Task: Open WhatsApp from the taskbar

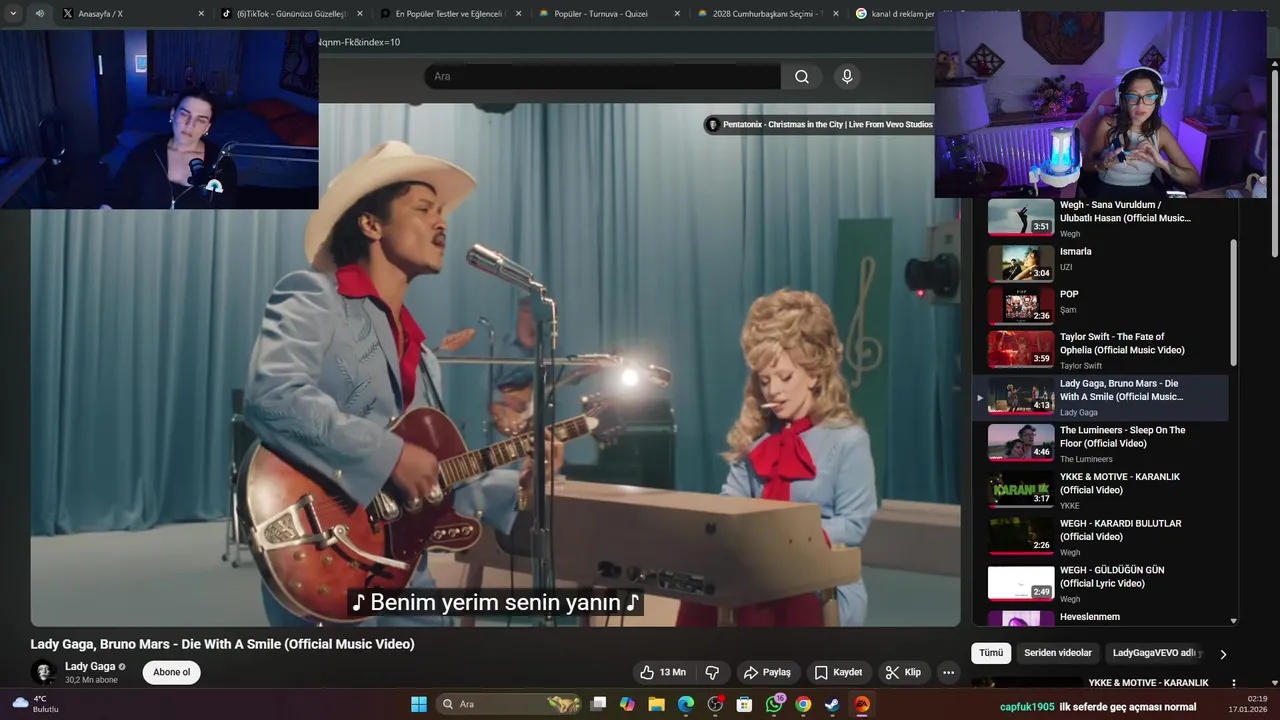Action: [x=774, y=704]
